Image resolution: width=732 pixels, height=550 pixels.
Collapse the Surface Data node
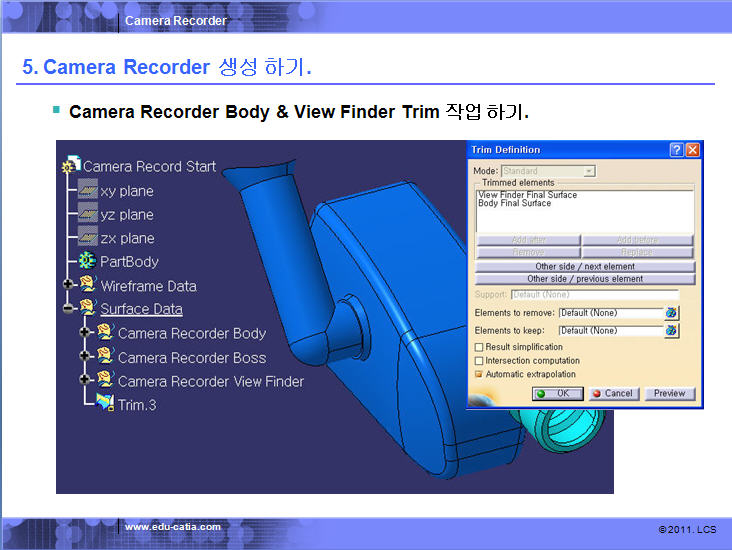tap(69, 309)
